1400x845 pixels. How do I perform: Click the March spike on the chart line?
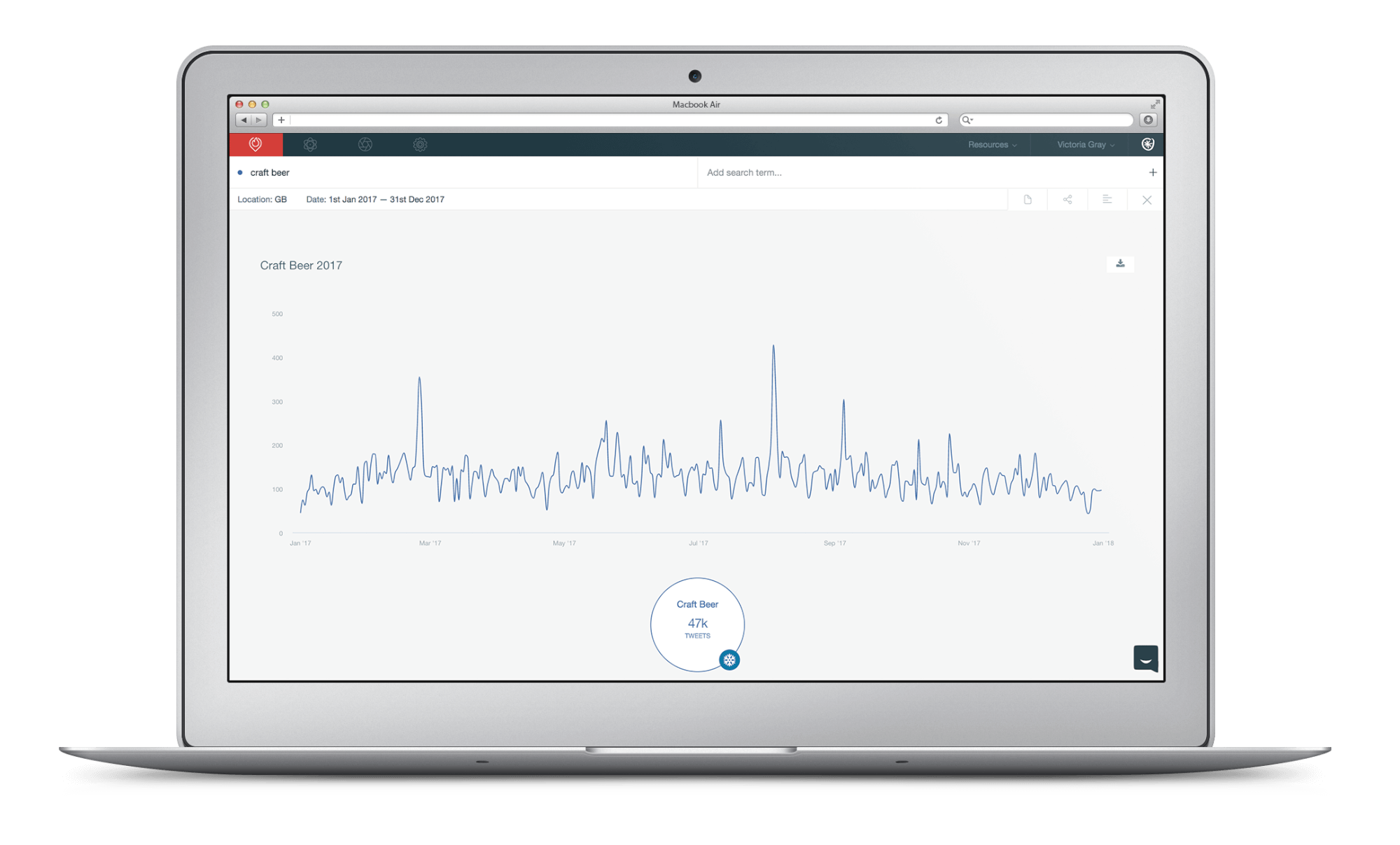coord(419,378)
